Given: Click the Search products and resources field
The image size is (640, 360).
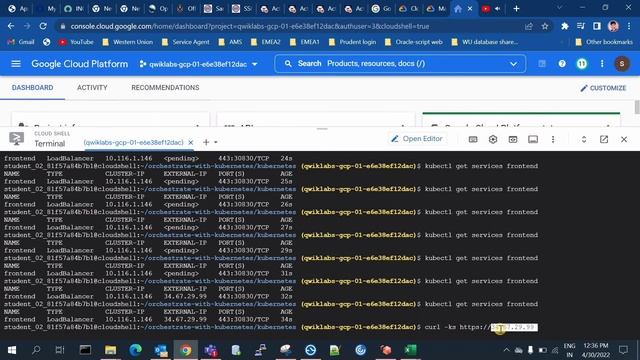Looking at the screenshot, I should point(400,64).
